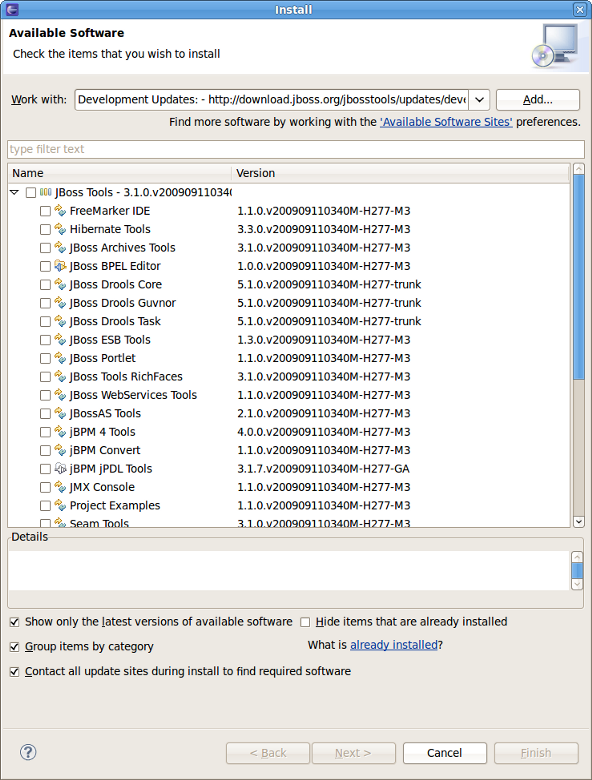Open the Work with site dropdown arrow
The width and height of the screenshot is (592, 780).
[x=480, y=99]
